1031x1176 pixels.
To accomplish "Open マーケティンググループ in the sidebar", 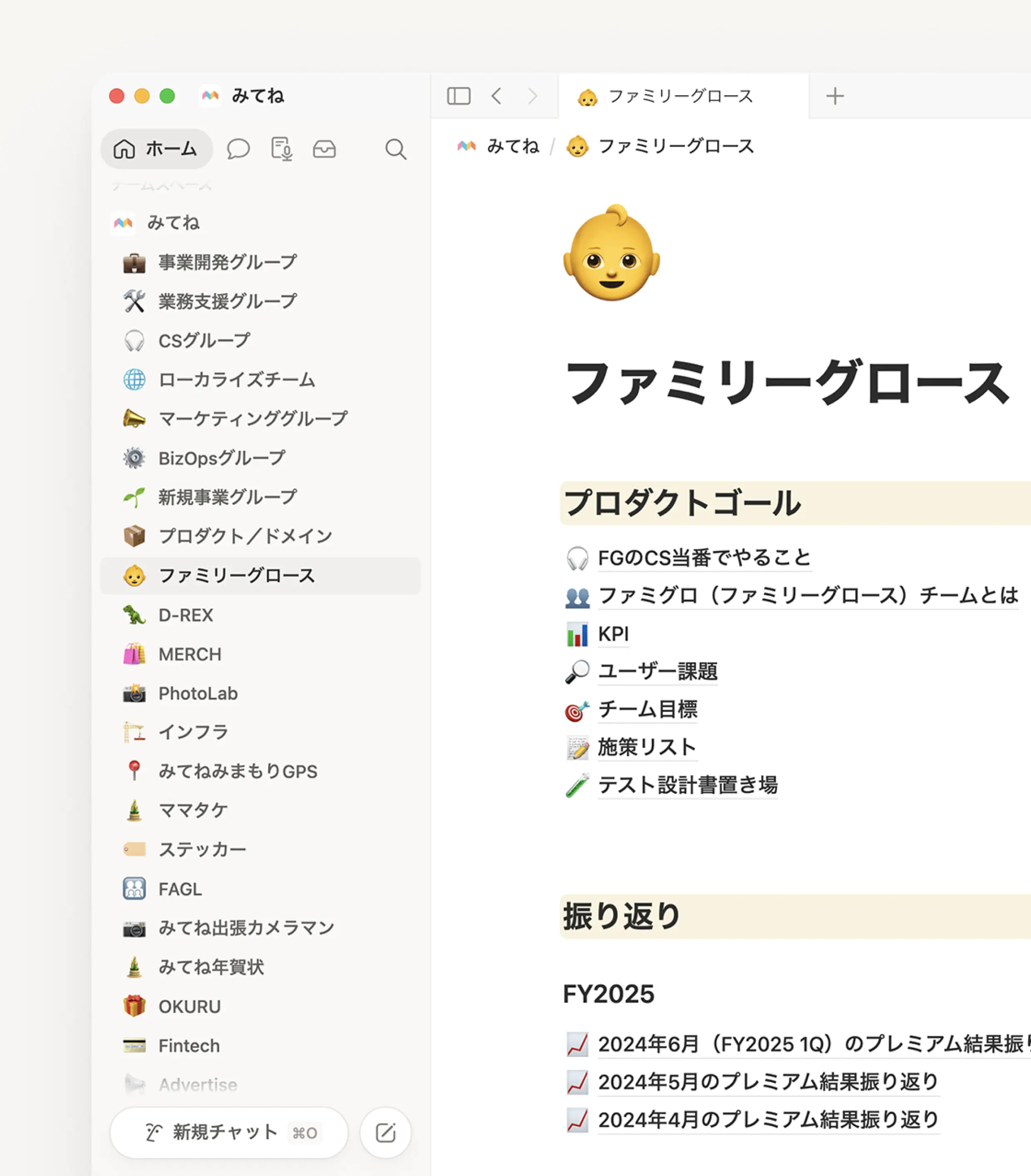I will 260,419.
